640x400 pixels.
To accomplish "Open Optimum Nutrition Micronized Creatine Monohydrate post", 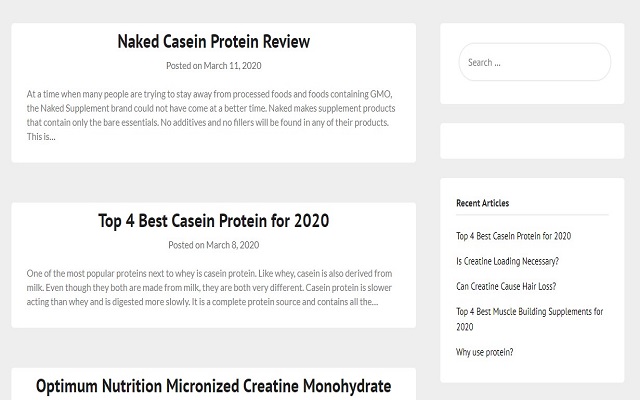I will (x=213, y=386).
